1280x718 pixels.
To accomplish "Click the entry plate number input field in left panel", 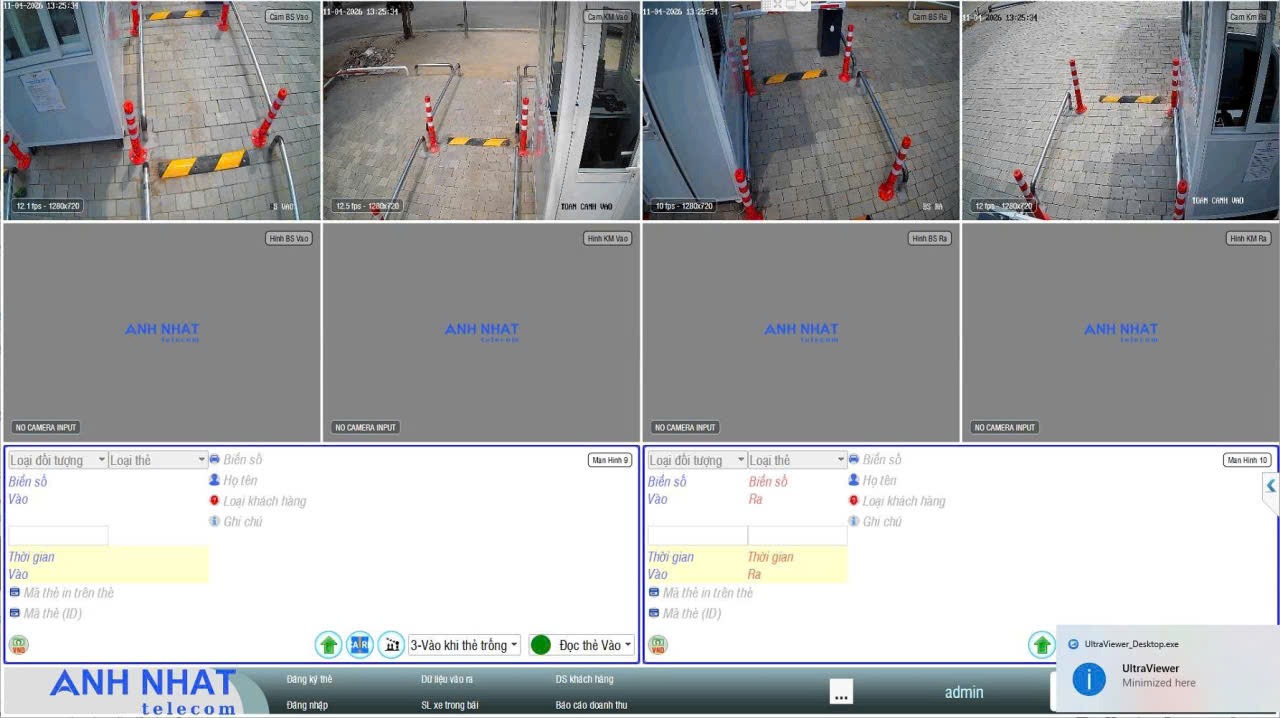I will [x=58, y=536].
